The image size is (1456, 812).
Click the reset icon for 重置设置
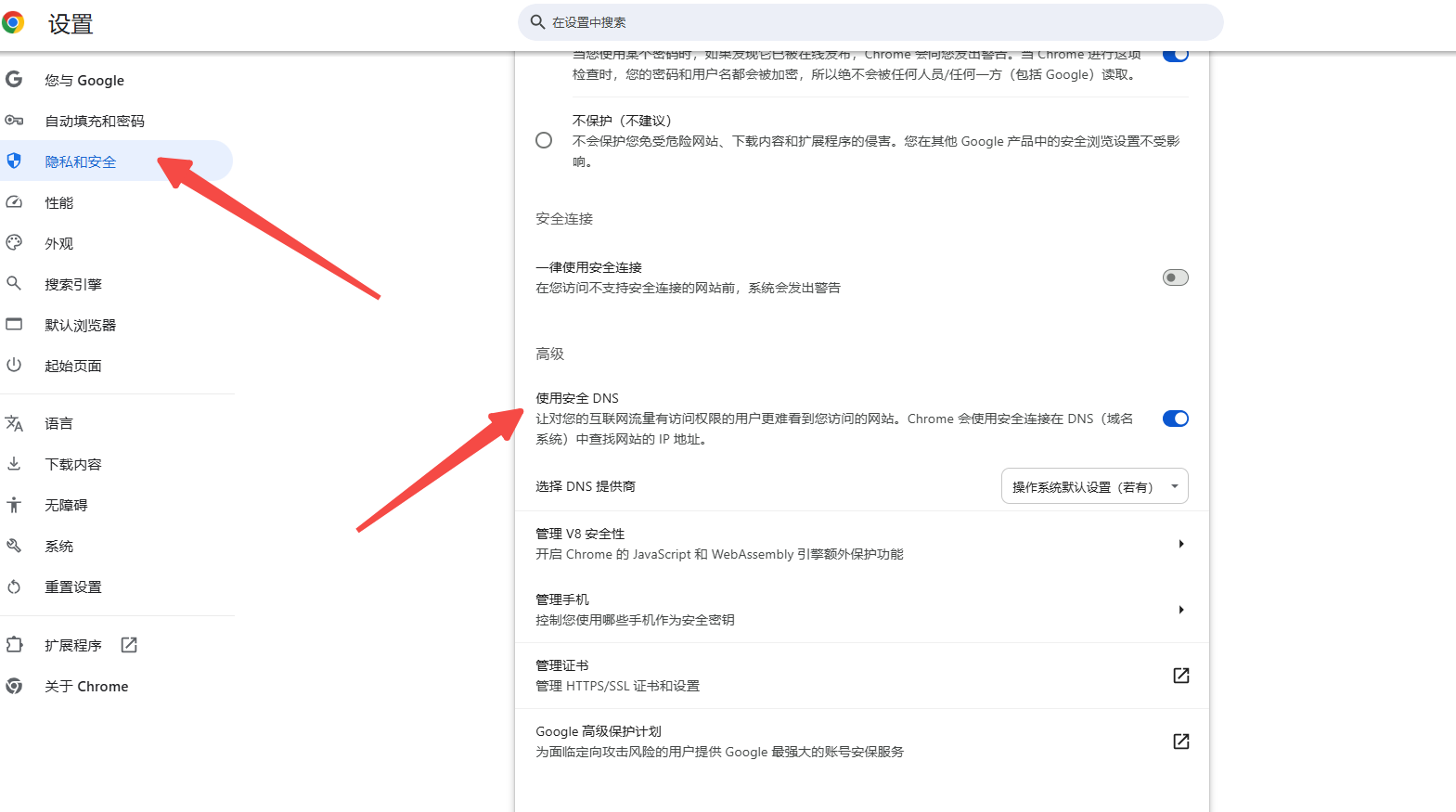pyautogui.click(x=14, y=586)
